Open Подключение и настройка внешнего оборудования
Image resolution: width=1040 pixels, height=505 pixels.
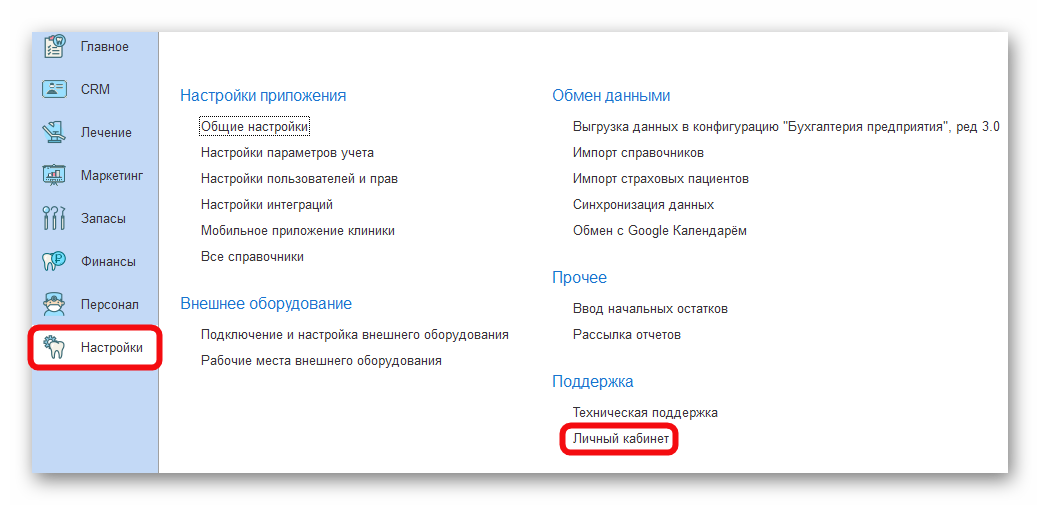click(355, 334)
